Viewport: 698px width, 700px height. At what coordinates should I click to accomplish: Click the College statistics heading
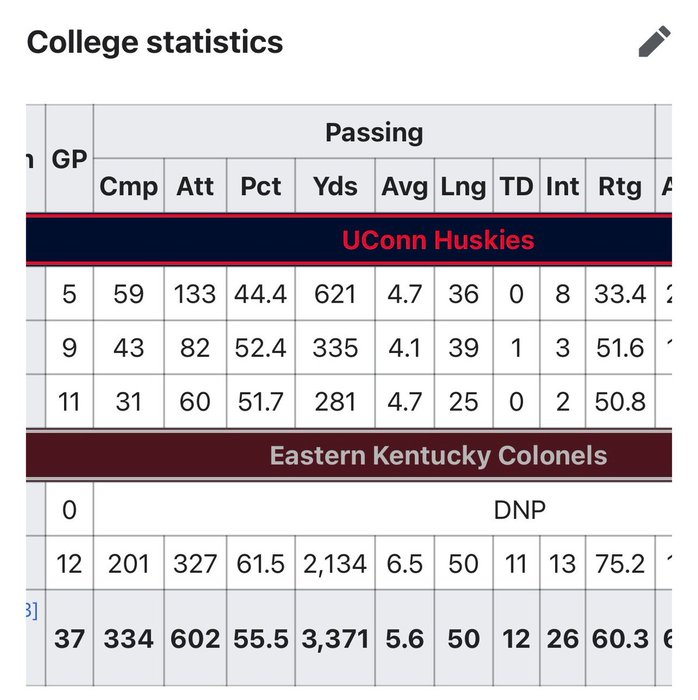155,42
